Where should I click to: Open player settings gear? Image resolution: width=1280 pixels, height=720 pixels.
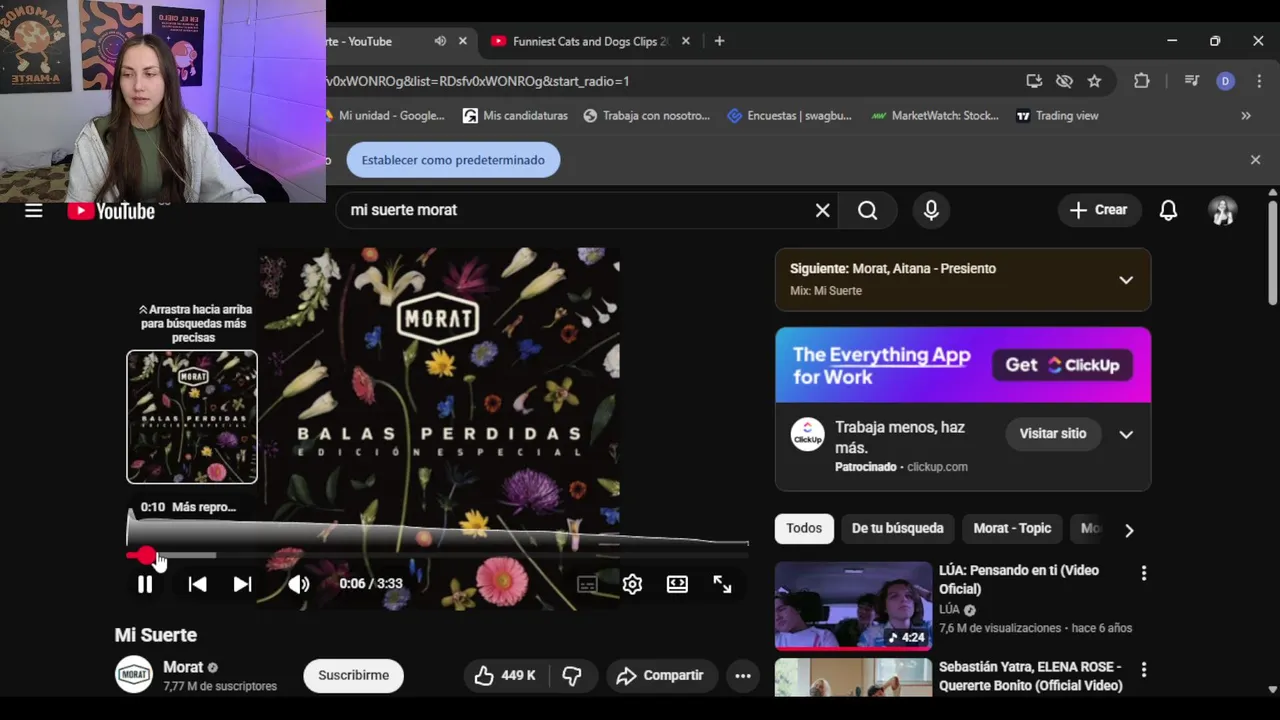(632, 584)
